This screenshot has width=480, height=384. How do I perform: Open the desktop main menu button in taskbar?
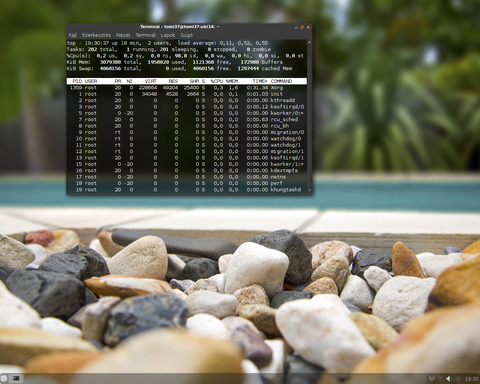4,378
